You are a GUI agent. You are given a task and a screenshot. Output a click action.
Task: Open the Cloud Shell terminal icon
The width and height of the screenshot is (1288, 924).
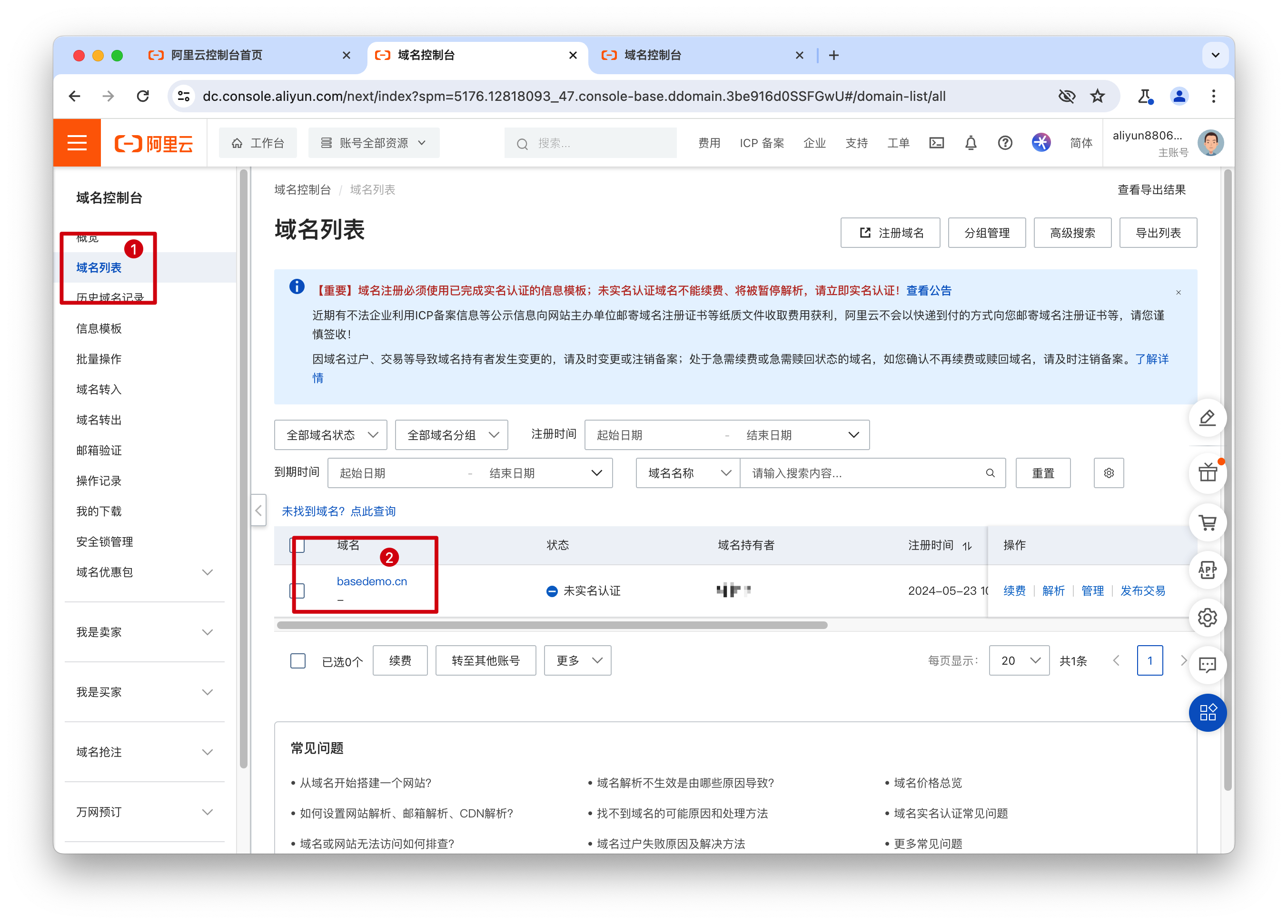936,143
